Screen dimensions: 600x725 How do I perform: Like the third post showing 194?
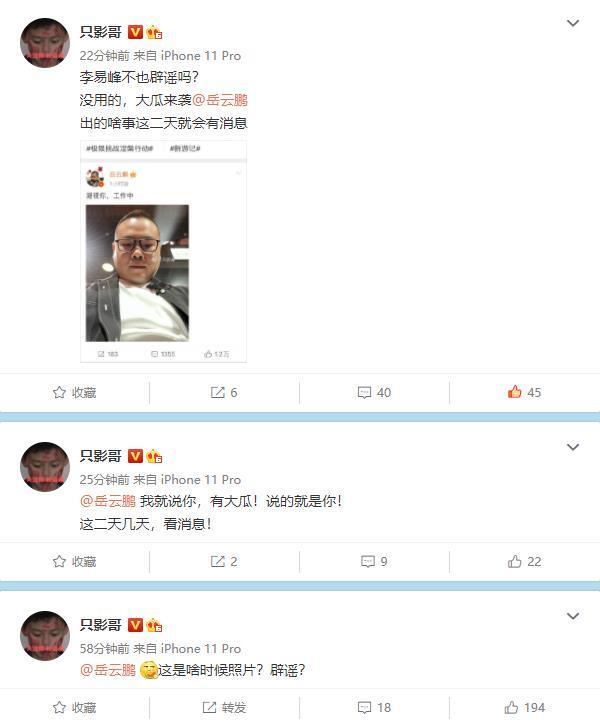(524, 707)
